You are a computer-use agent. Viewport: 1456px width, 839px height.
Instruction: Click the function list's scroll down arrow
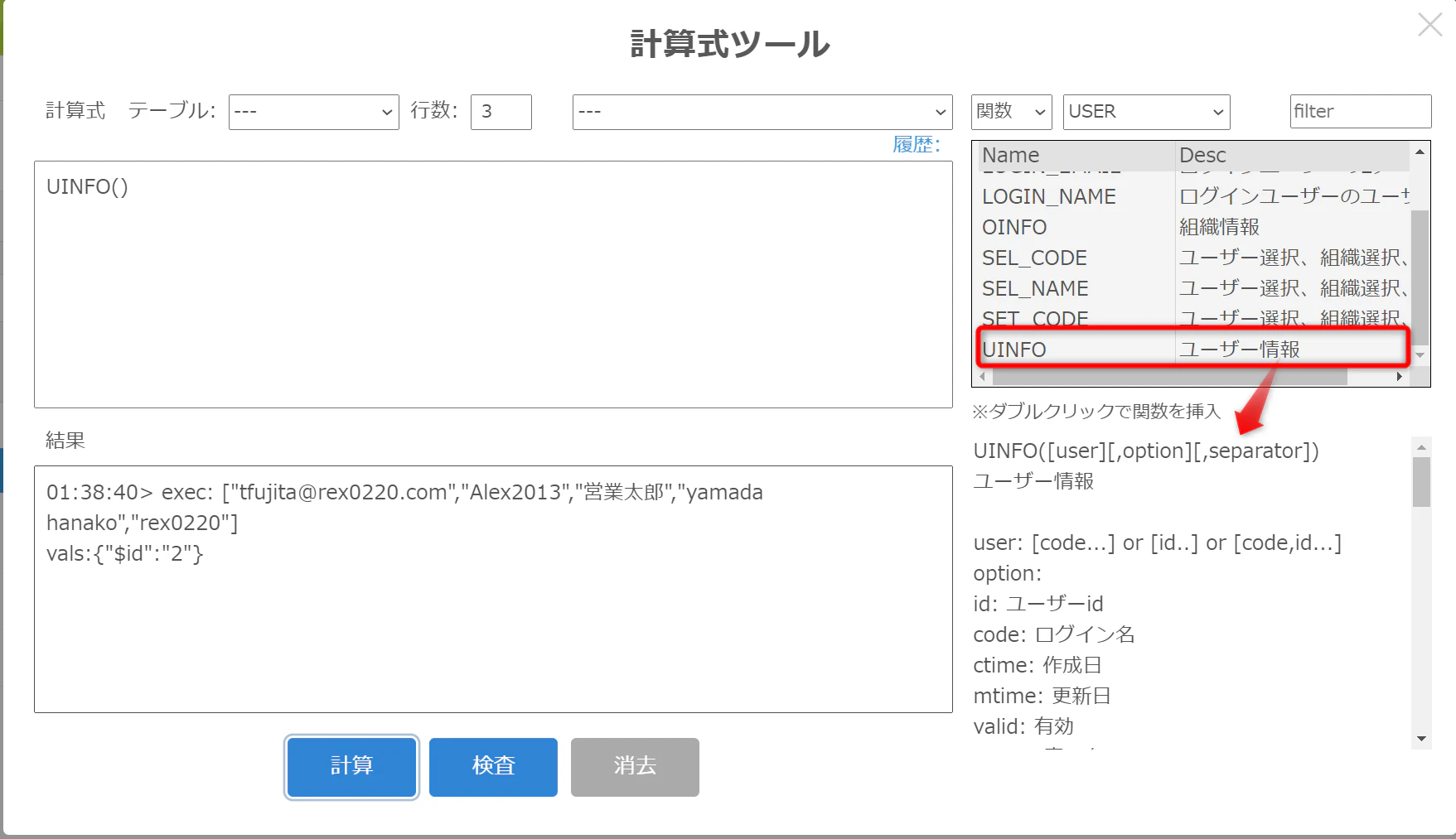click(x=1420, y=355)
